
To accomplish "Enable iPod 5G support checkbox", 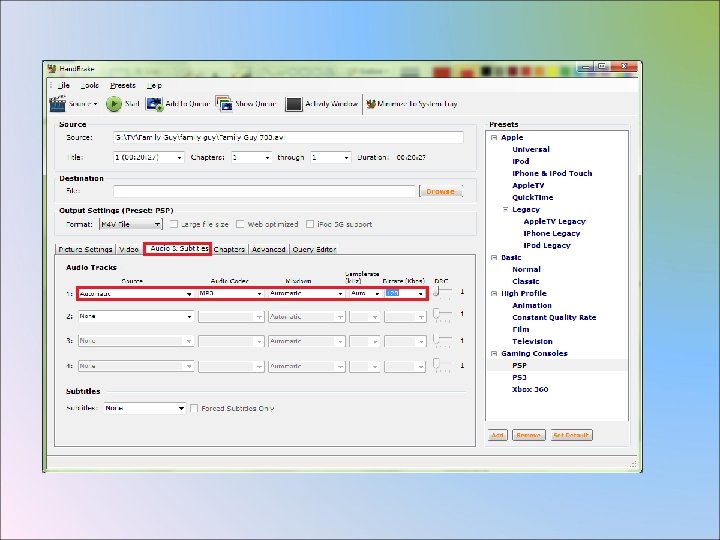I will (310, 224).
